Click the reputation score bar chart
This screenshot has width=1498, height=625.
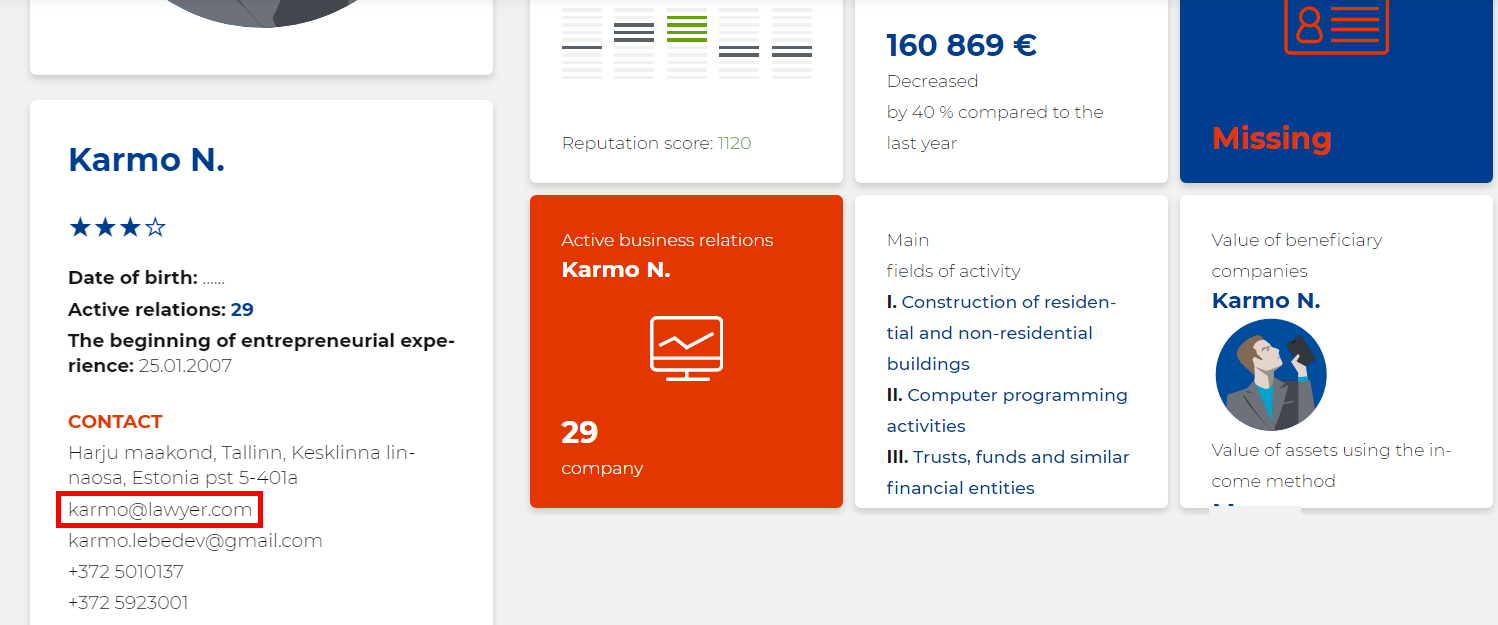pos(686,43)
